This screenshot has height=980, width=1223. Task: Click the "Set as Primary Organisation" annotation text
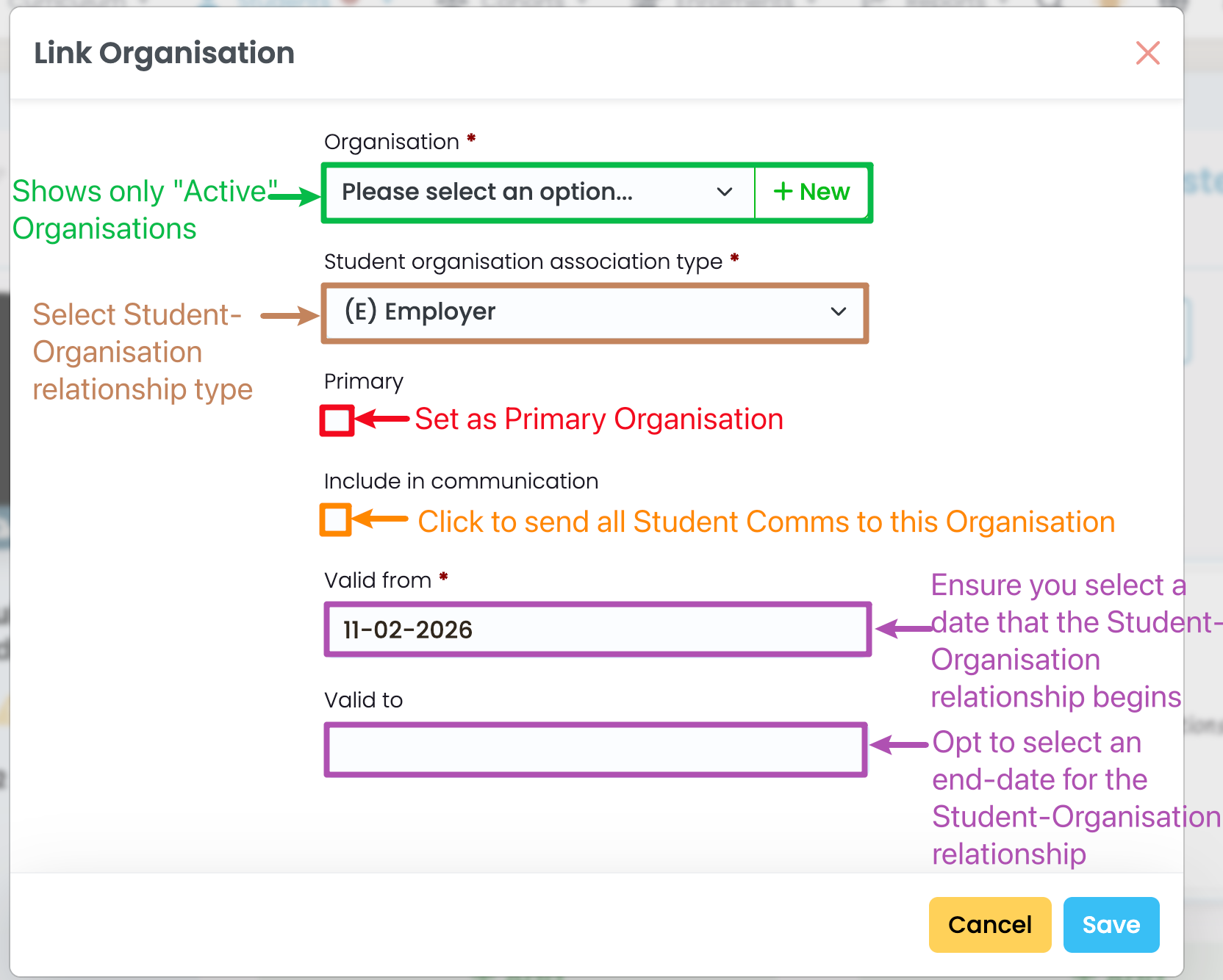(x=599, y=419)
